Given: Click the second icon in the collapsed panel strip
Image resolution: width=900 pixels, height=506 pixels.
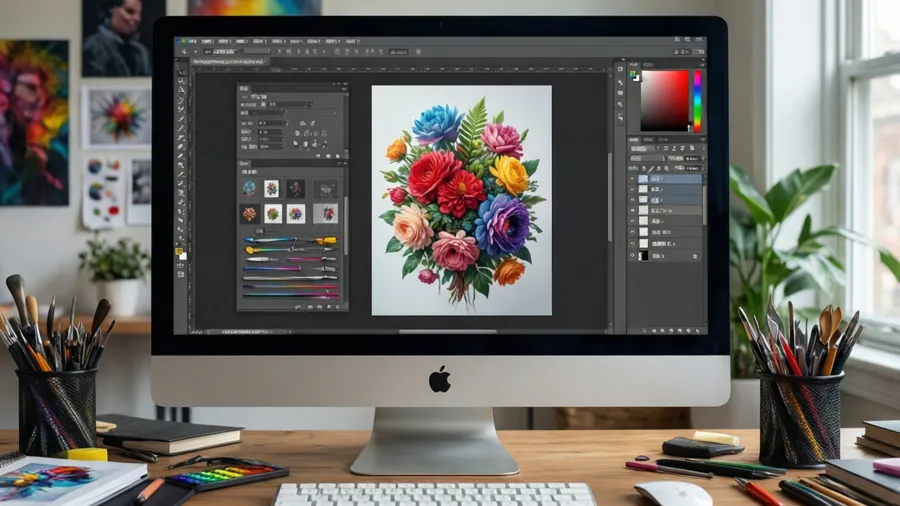Looking at the screenshot, I should click(620, 81).
